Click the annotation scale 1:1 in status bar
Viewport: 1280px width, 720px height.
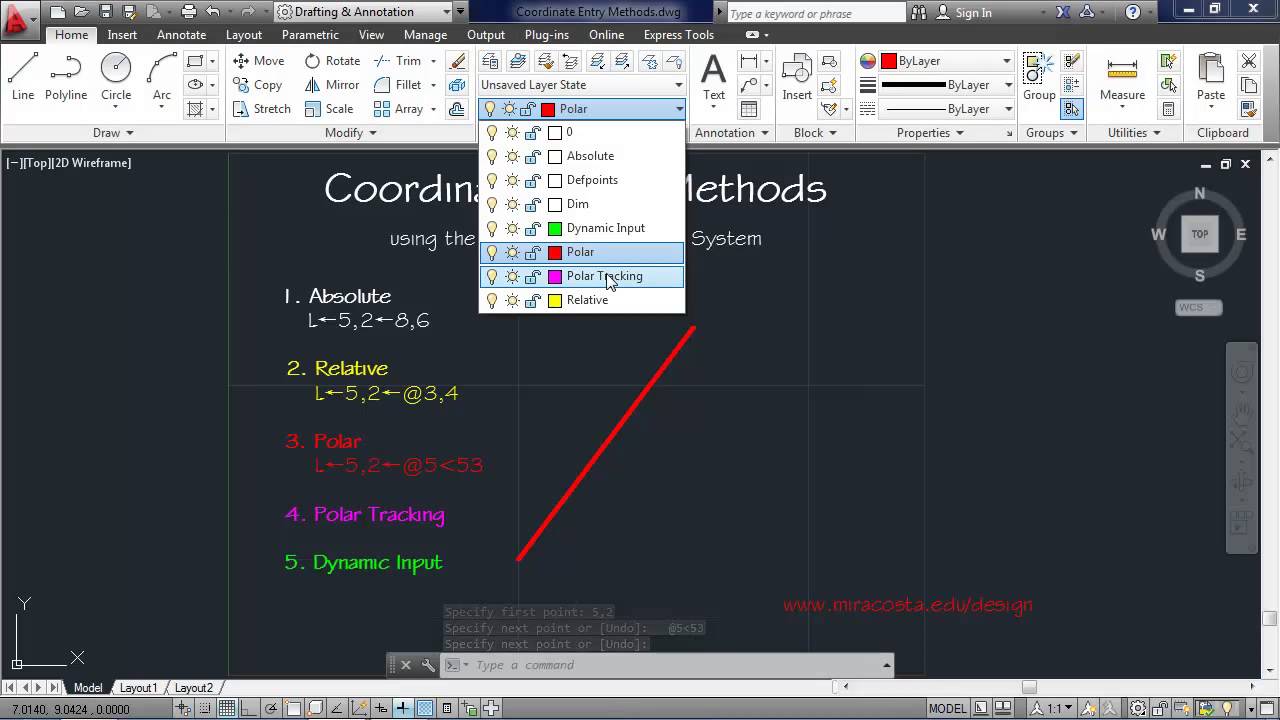point(1054,709)
